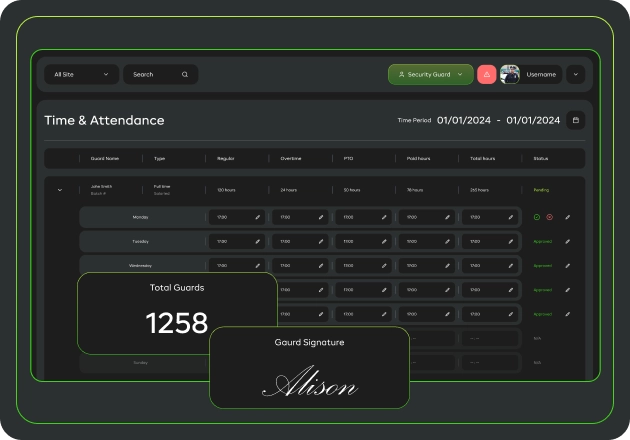Click the red alert notification icon
The image size is (630, 440).
(487, 74)
